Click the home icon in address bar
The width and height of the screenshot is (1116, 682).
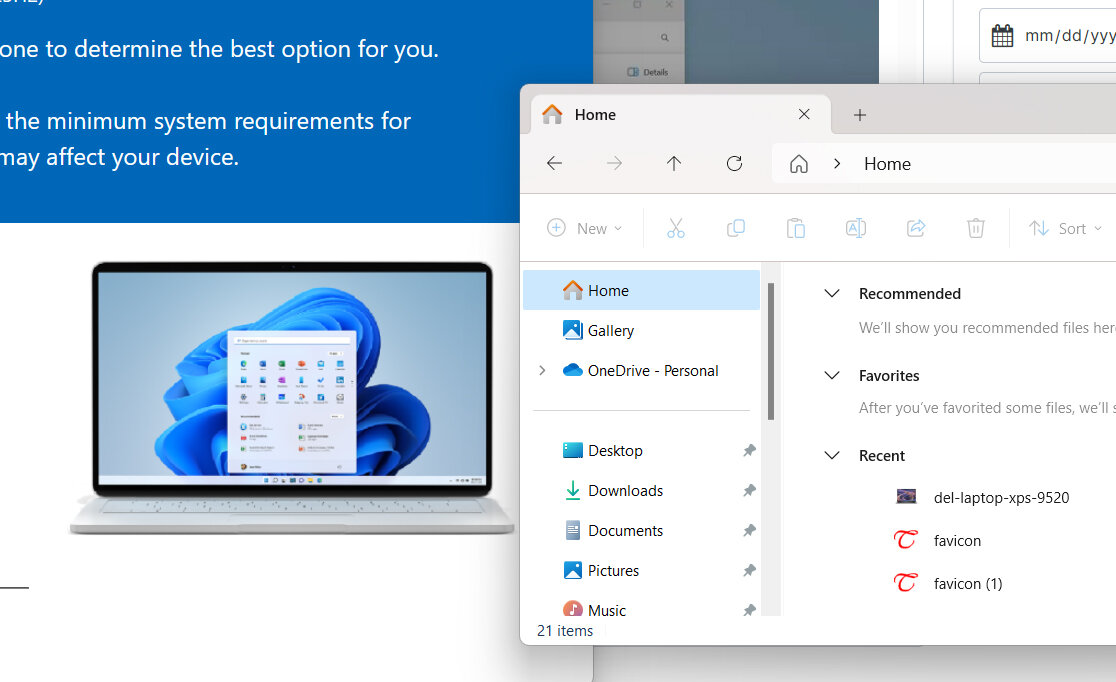click(x=799, y=164)
